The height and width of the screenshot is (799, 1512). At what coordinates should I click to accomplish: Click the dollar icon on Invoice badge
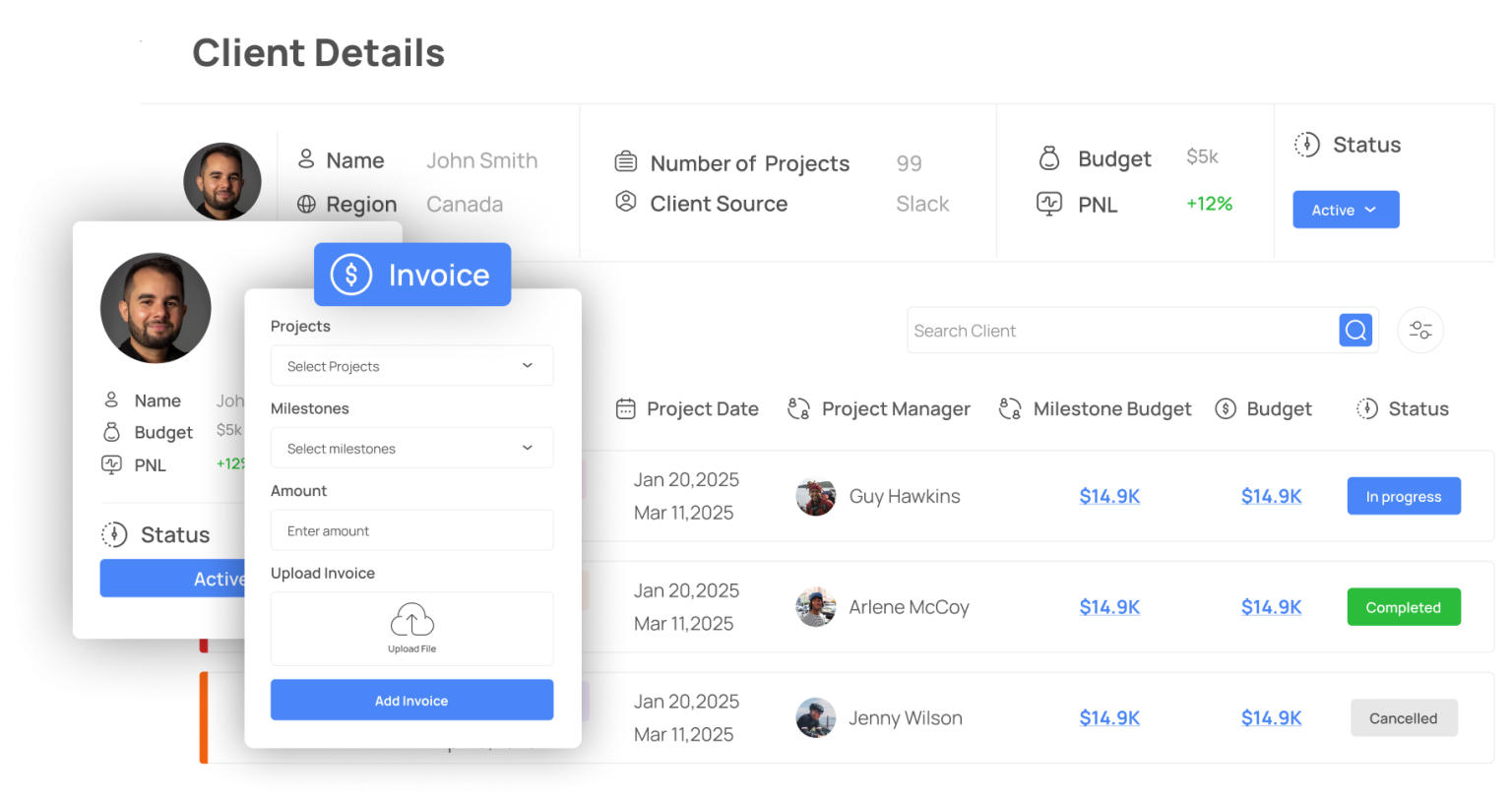pyautogui.click(x=350, y=275)
